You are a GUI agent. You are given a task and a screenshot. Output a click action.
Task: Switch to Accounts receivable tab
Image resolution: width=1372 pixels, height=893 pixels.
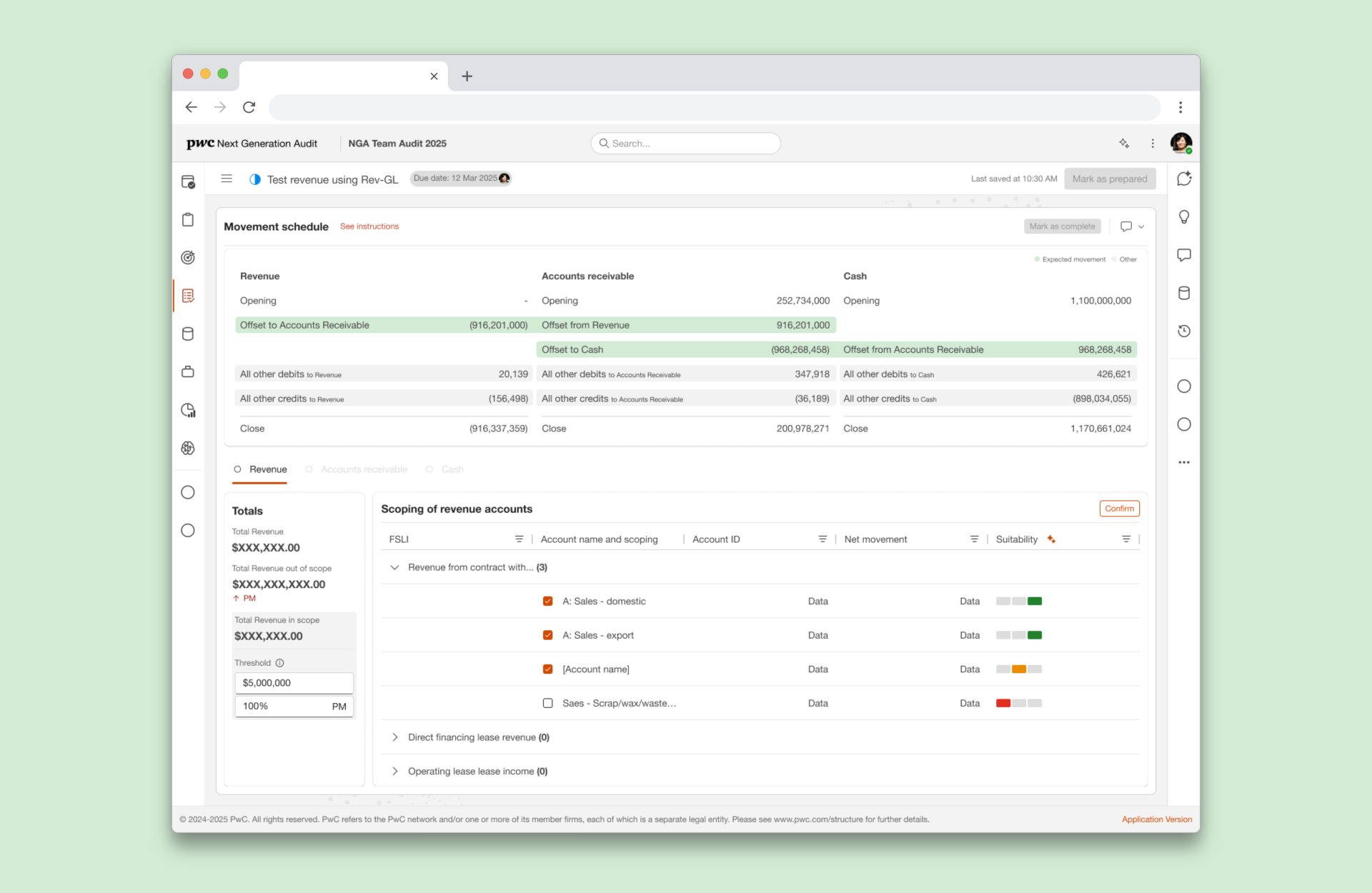(x=364, y=469)
